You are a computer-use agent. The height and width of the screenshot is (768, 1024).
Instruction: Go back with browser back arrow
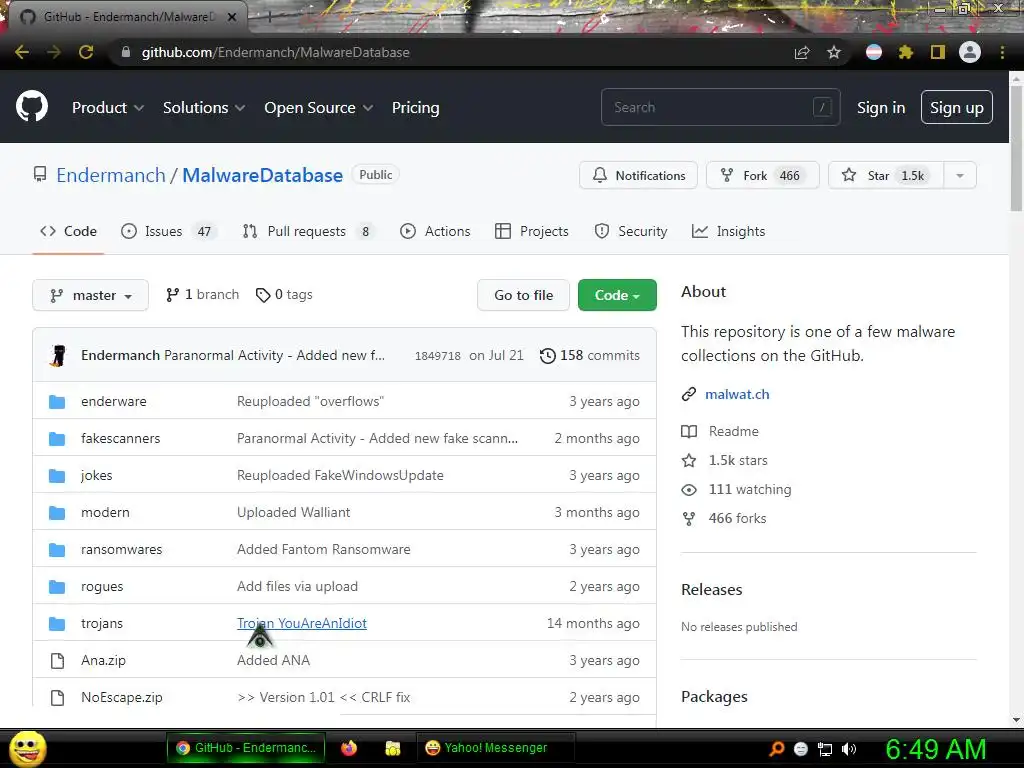pyautogui.click(x=22, y=52)
